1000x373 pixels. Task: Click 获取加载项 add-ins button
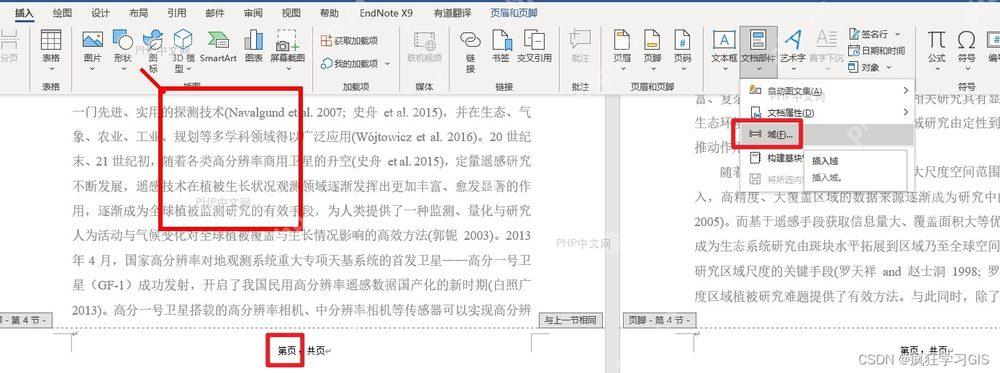349,40
